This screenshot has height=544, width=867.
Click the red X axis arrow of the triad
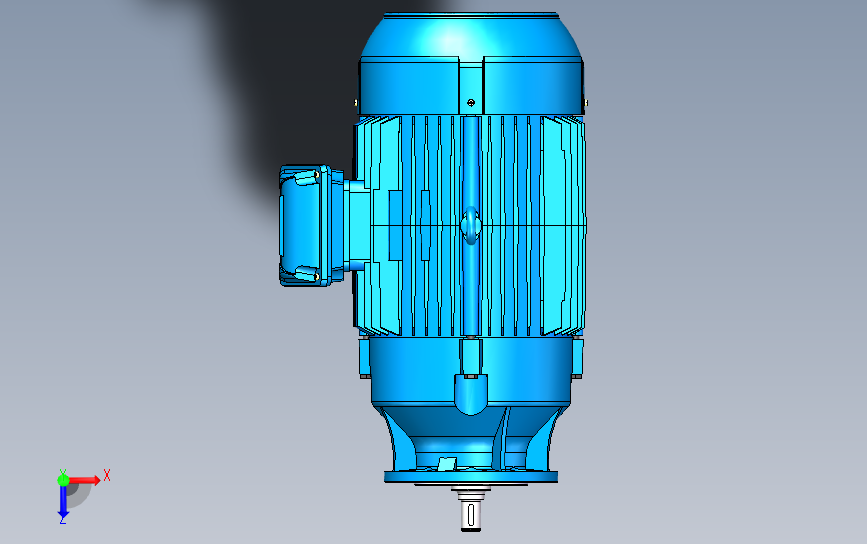pyautogui.click(x=85, y=480)
